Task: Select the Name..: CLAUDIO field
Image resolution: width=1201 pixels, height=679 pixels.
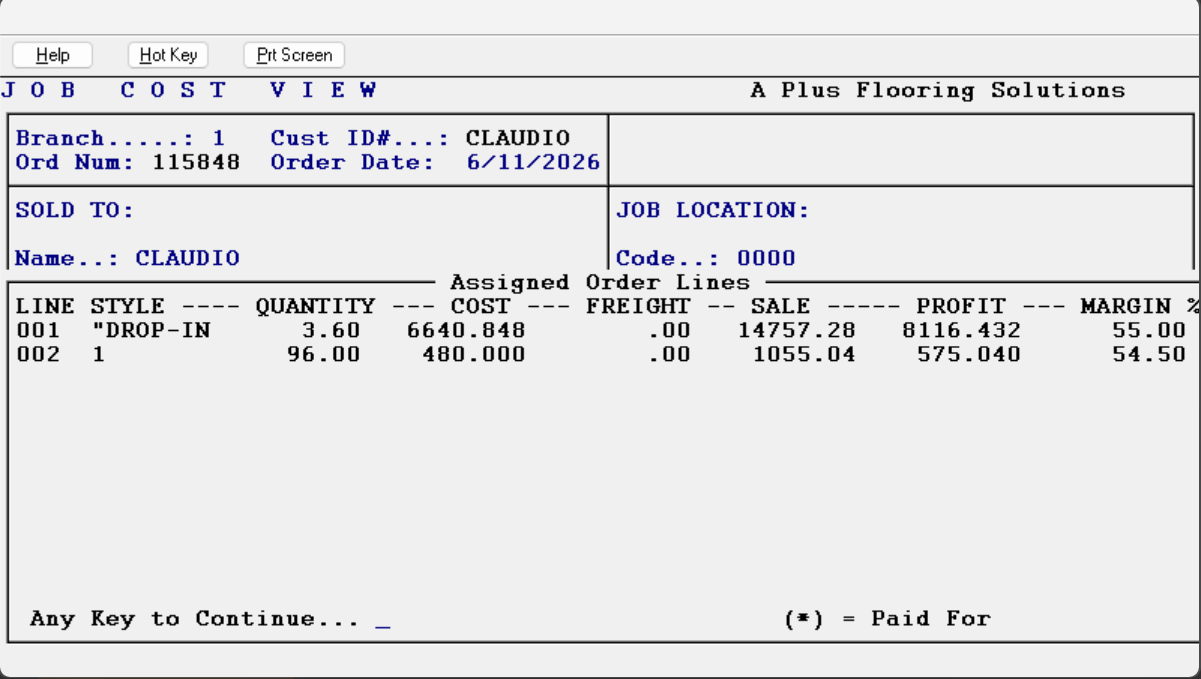Action: click(x=128, y=259)
